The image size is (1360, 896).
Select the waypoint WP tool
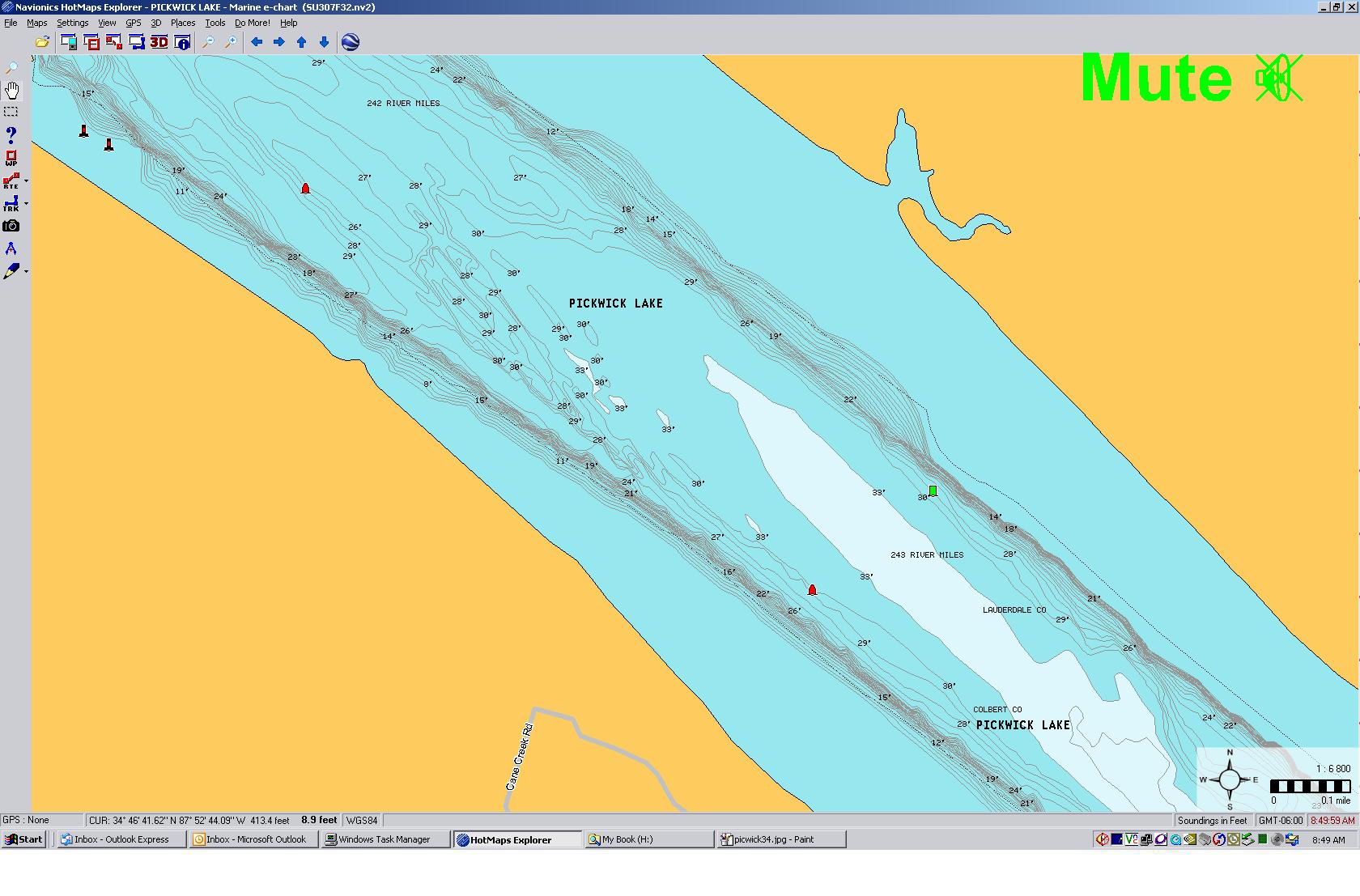[x=11, y=158]
